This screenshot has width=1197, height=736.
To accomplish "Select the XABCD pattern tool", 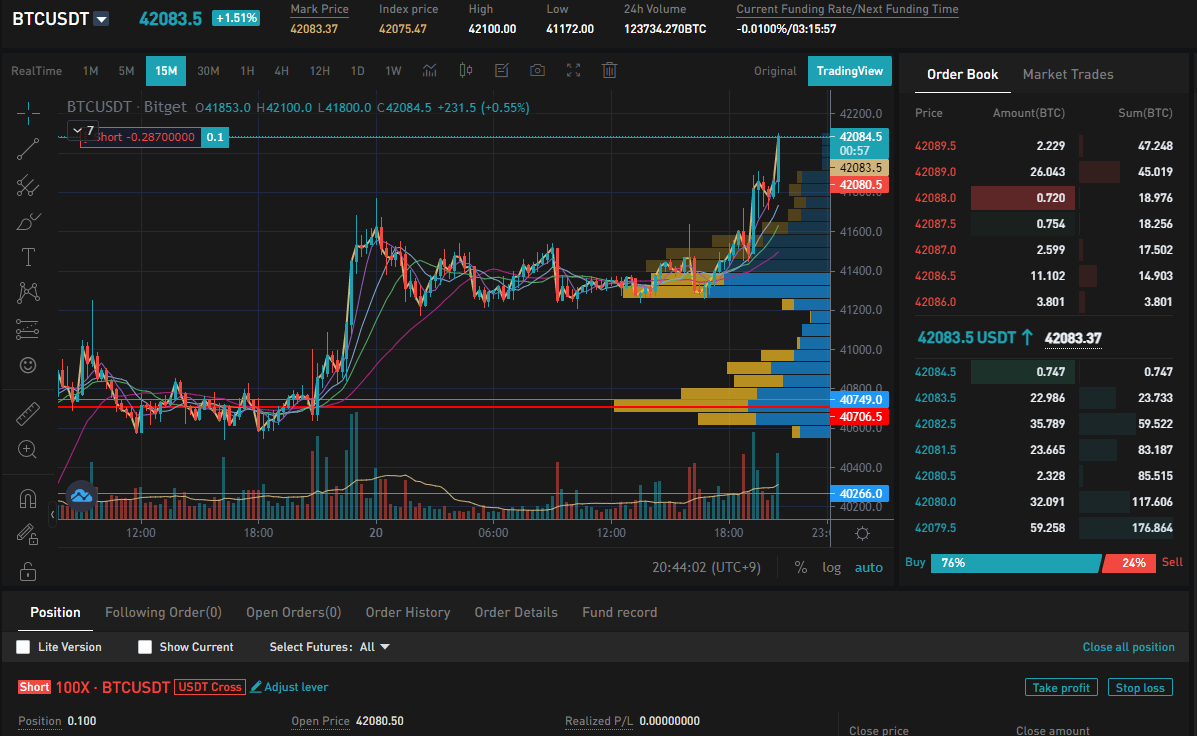I will 28,292.
